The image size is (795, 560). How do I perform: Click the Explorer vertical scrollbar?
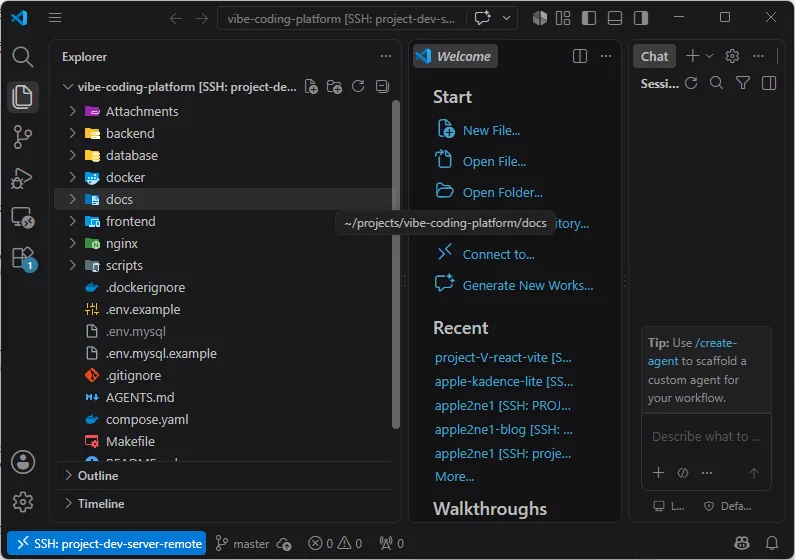pos(396,265)
